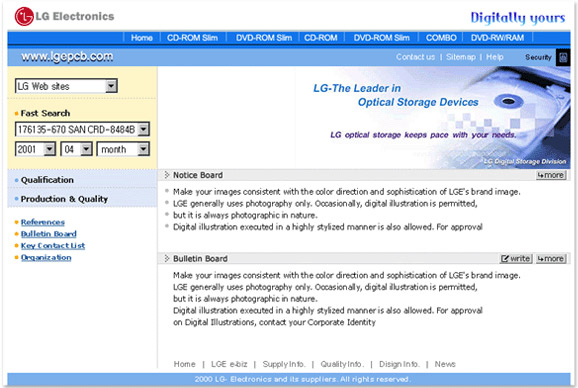578x388 pixels.
Task: Click the footer Quality Info. link
Action: pos(342,364)
